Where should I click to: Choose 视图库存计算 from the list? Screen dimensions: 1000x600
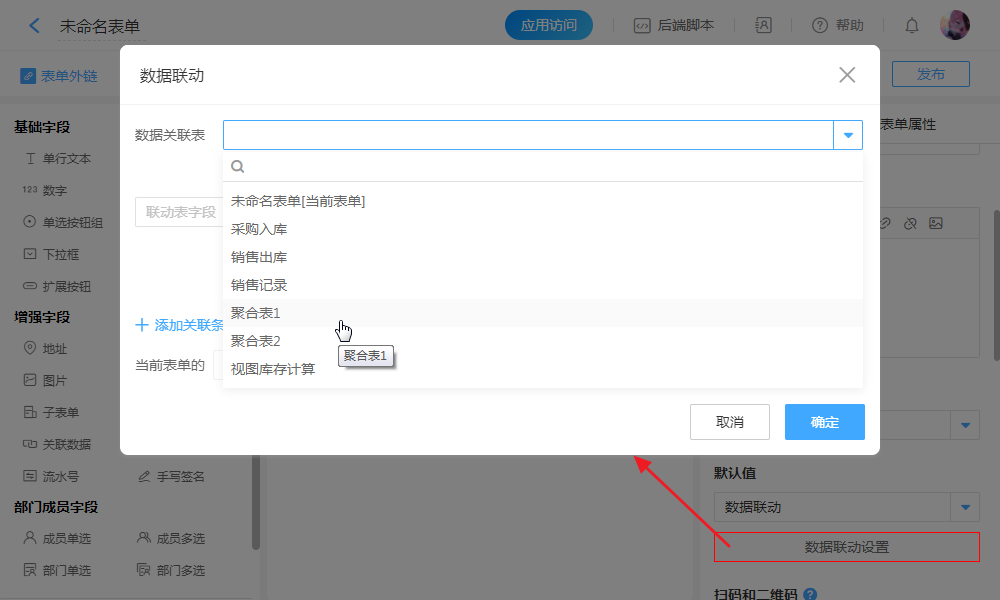point(273,369)
